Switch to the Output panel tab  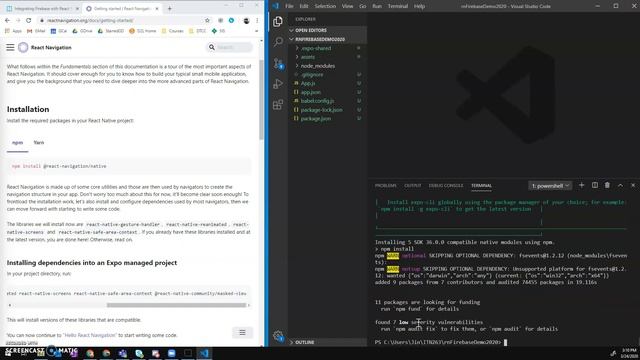click(x=412, y=186)
